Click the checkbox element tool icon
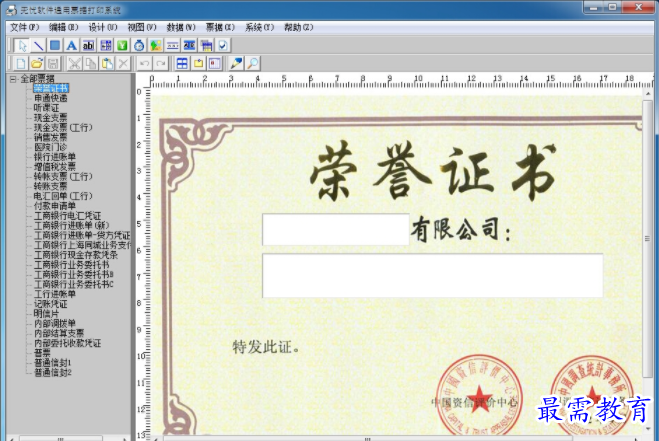This screenshot has height=441, width=659. 223,45
